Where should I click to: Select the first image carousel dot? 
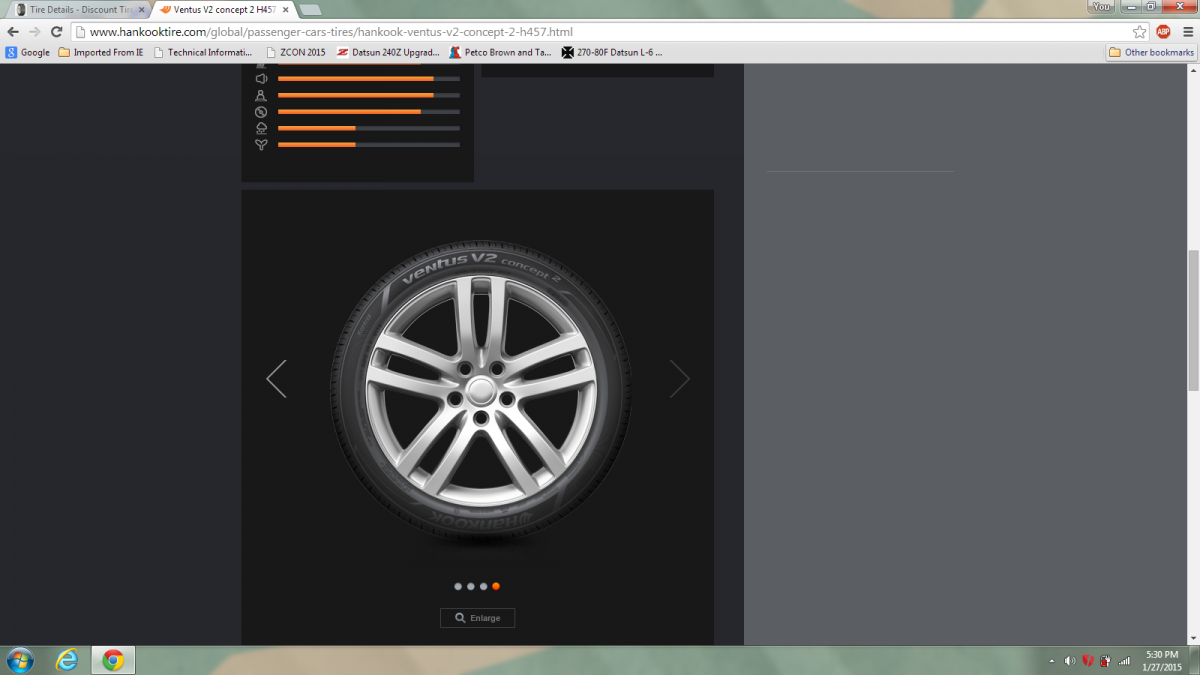click(458, 587)
